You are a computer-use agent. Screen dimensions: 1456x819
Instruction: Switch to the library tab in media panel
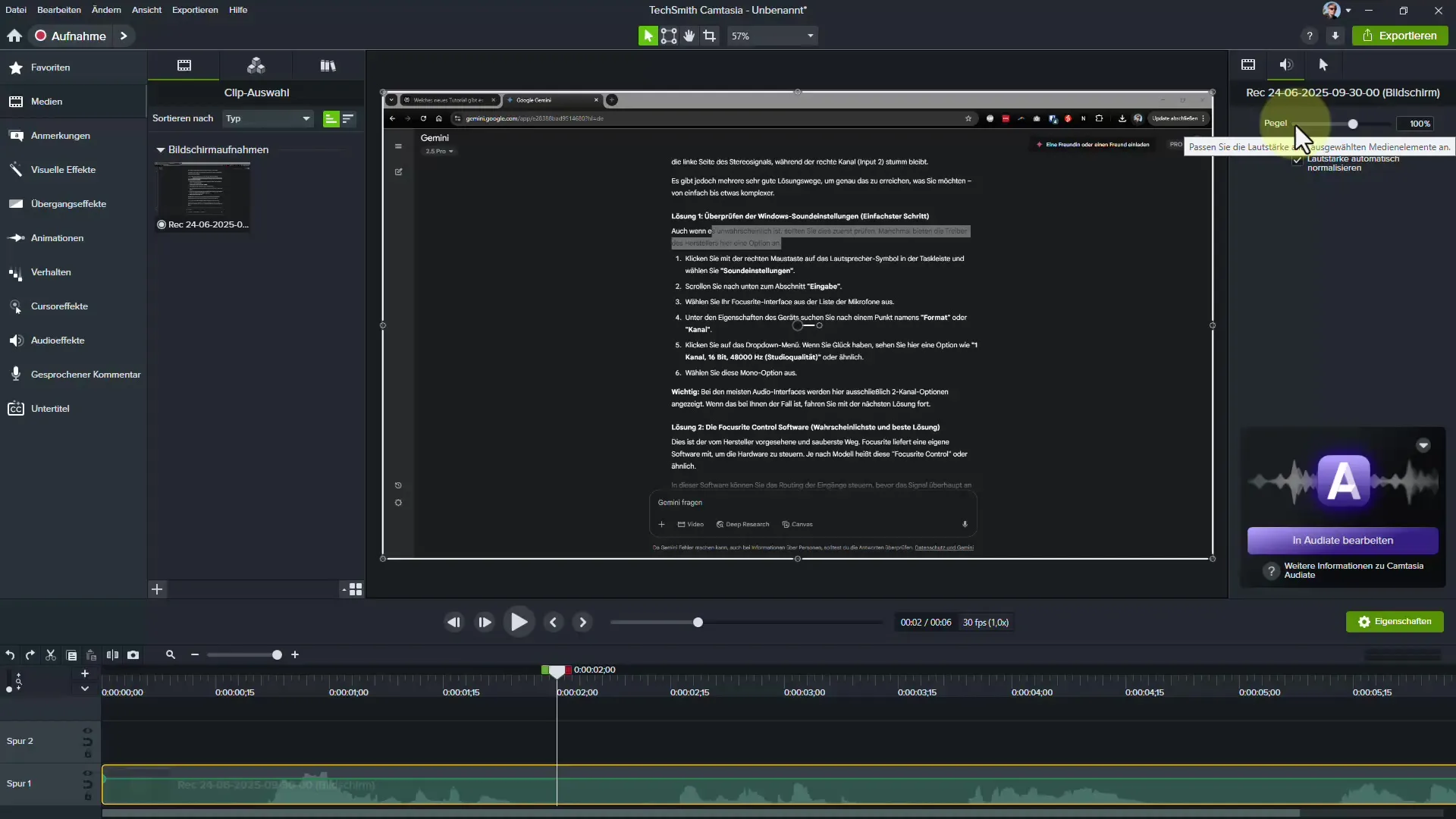point(328,66)
